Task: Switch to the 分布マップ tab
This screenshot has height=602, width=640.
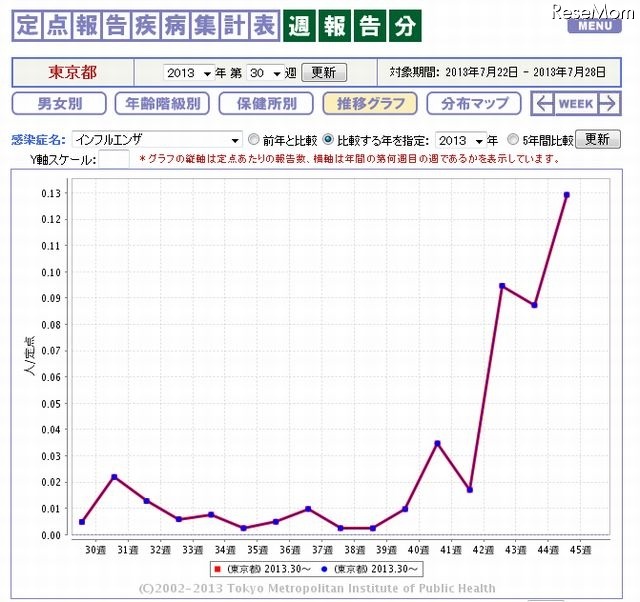Action: (x=473, y=104)
